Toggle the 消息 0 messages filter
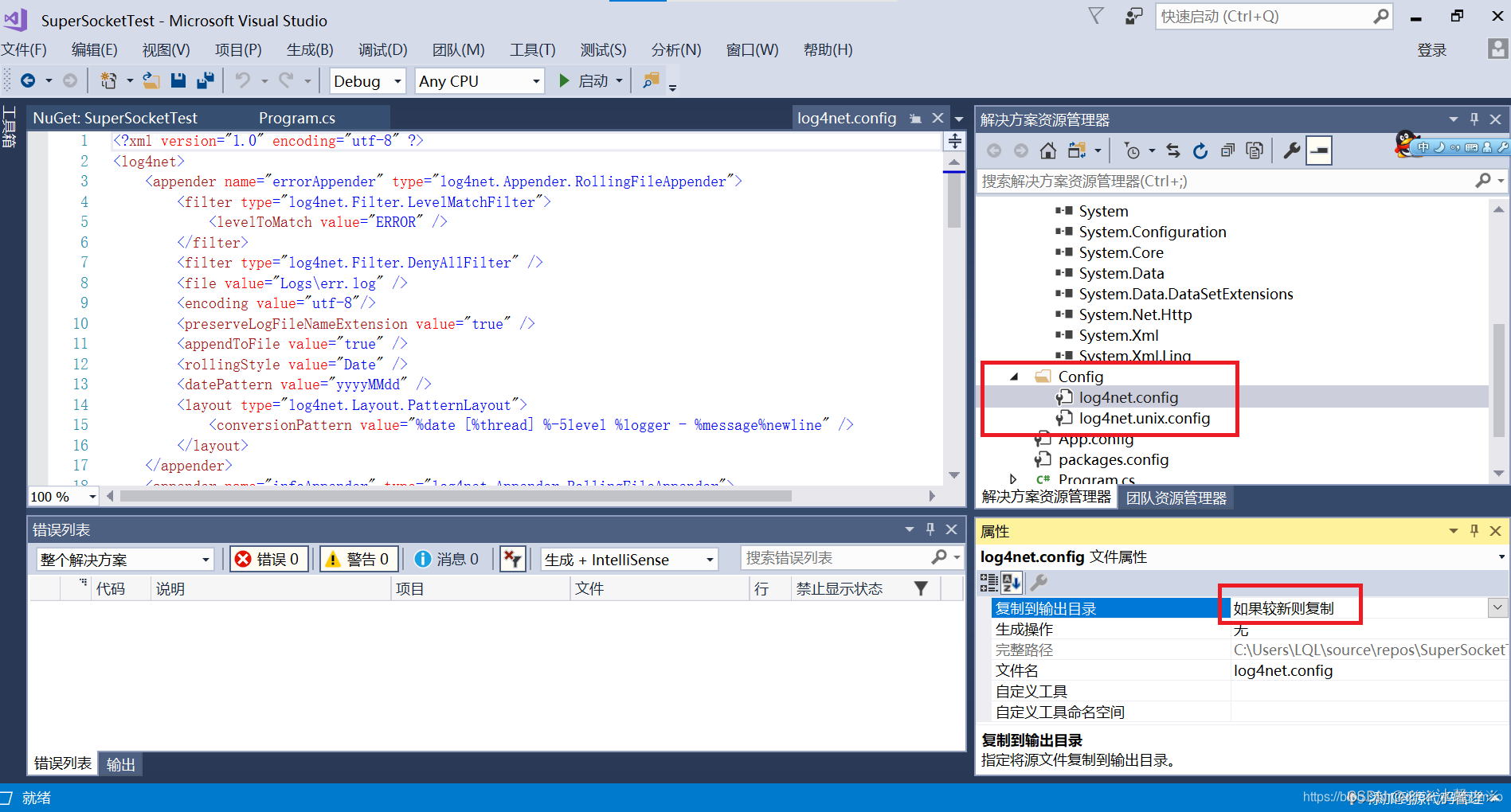The width and height of the screenshot is (1511, 812). coord(448,558)
